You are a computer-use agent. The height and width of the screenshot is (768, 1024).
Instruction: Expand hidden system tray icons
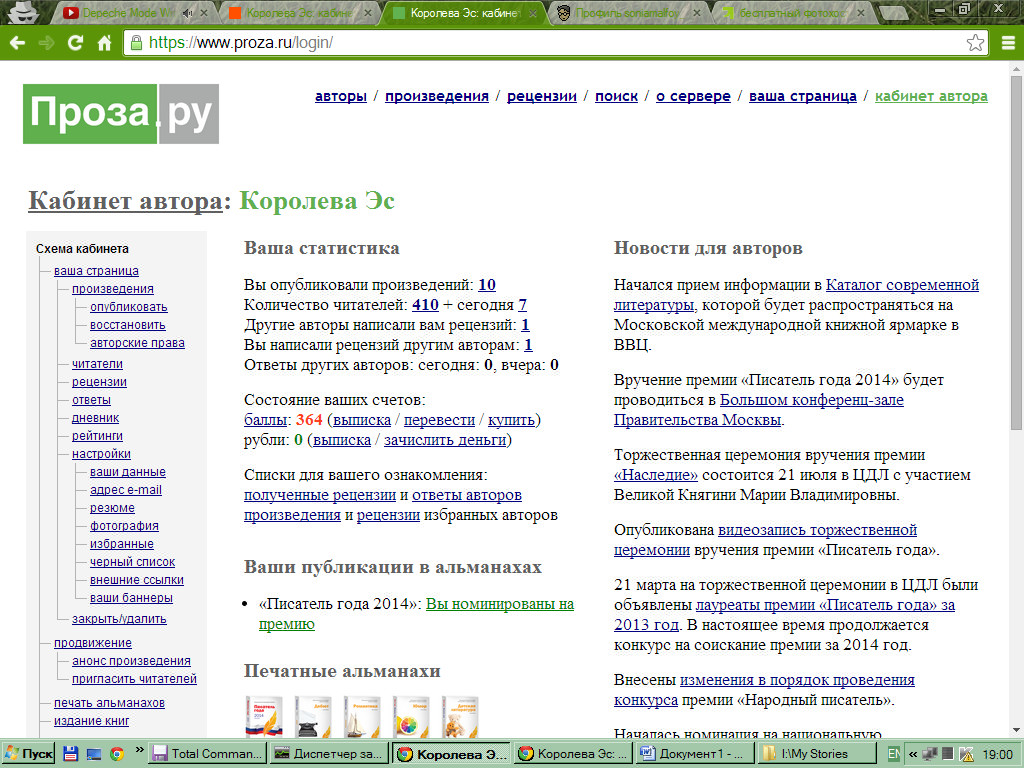click(x=912, y=754)
